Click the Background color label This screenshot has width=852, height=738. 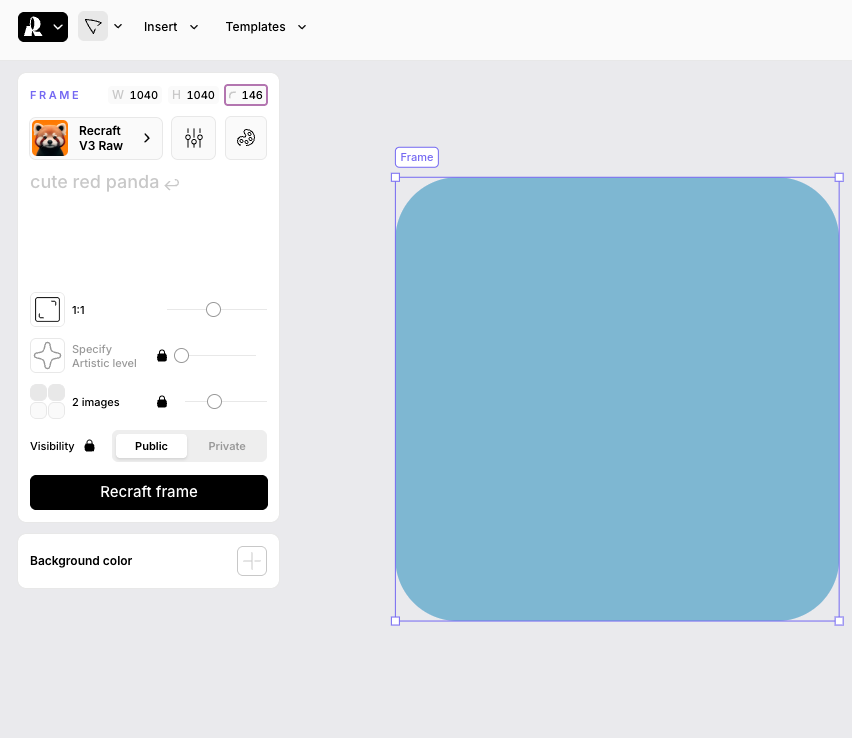click(x=81, y=561)
